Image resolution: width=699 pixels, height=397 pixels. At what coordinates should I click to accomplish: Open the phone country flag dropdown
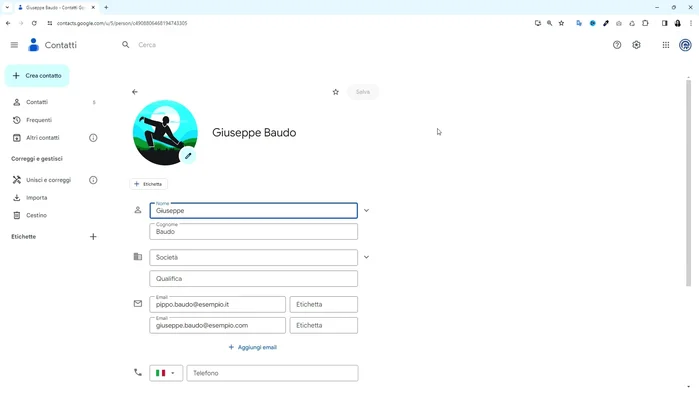166,373
